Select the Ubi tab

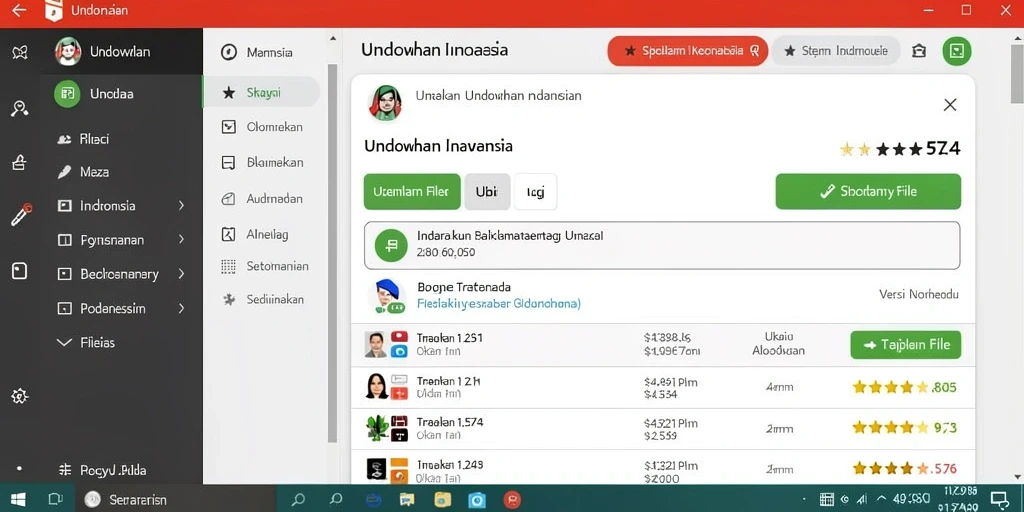click(487, 191)
